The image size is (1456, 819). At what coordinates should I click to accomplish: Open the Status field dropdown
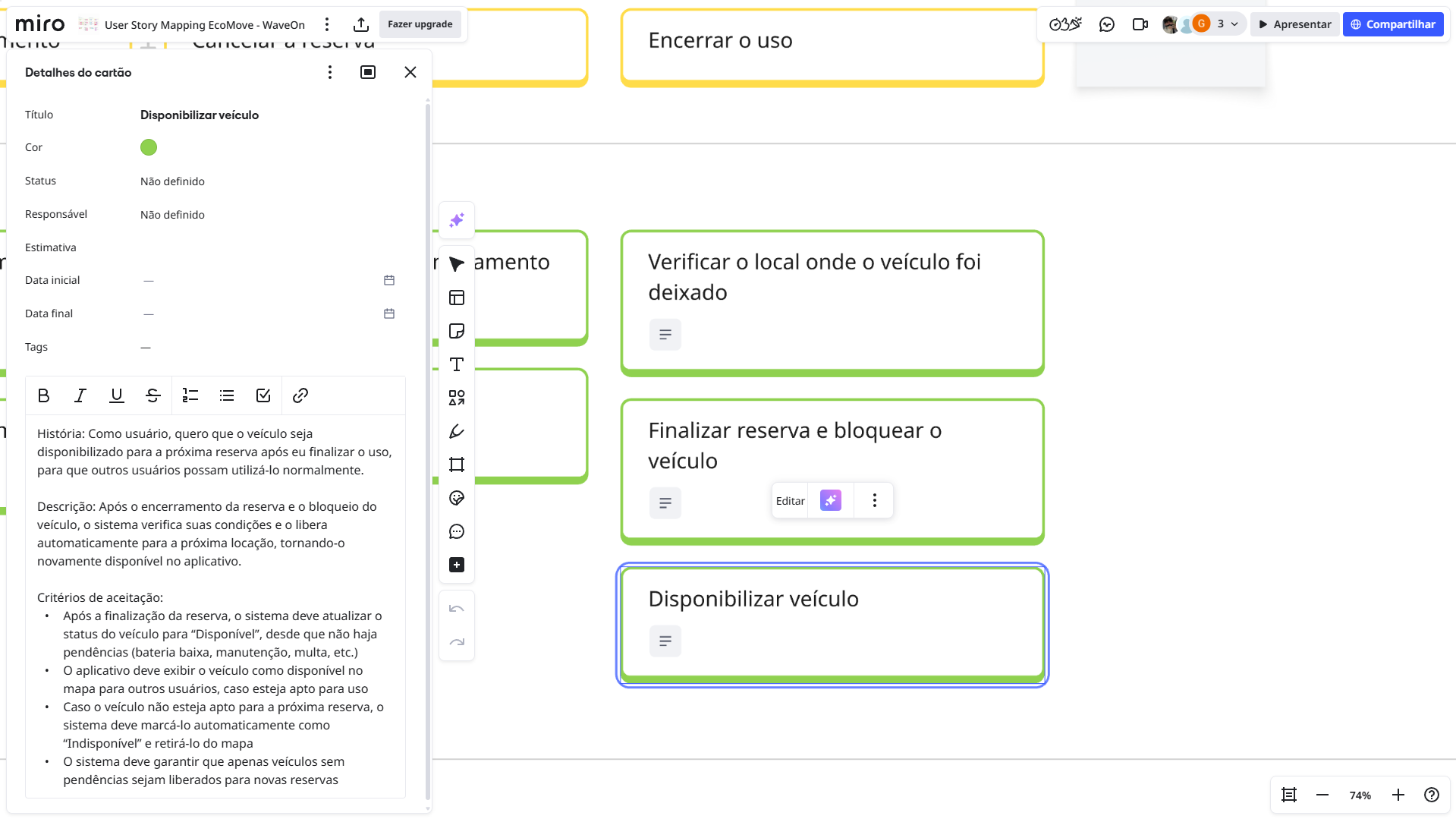[172, 181]
